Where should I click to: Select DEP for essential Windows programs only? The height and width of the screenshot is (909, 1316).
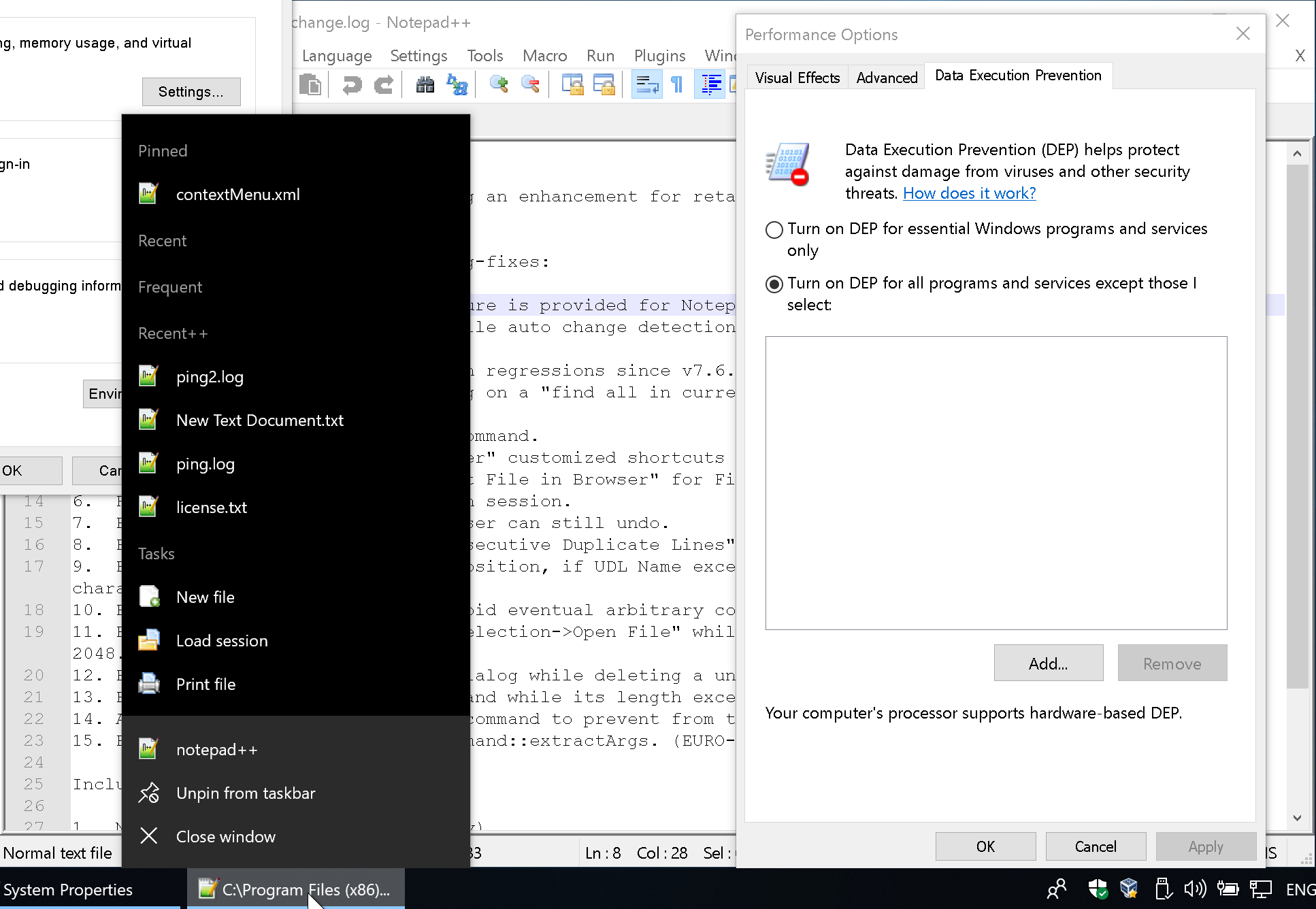tap(774, 230)
